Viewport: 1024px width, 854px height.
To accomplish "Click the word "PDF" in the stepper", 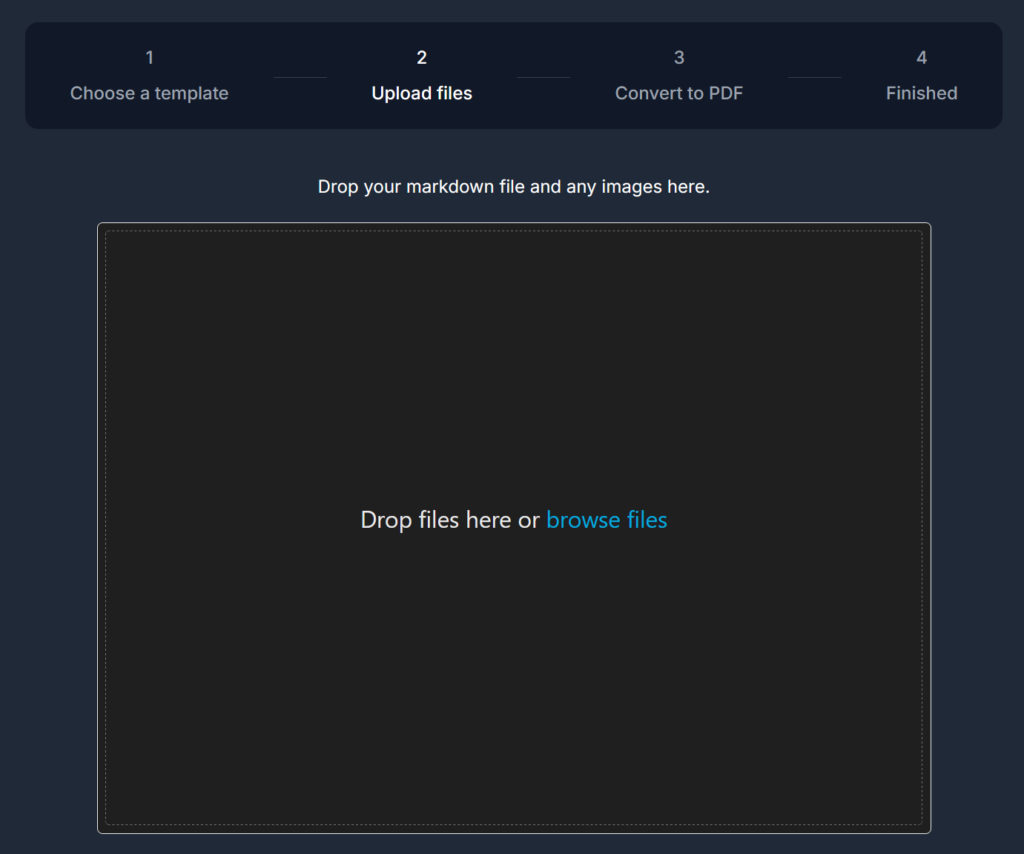I will pyautogui.click(x=724, y=93).
